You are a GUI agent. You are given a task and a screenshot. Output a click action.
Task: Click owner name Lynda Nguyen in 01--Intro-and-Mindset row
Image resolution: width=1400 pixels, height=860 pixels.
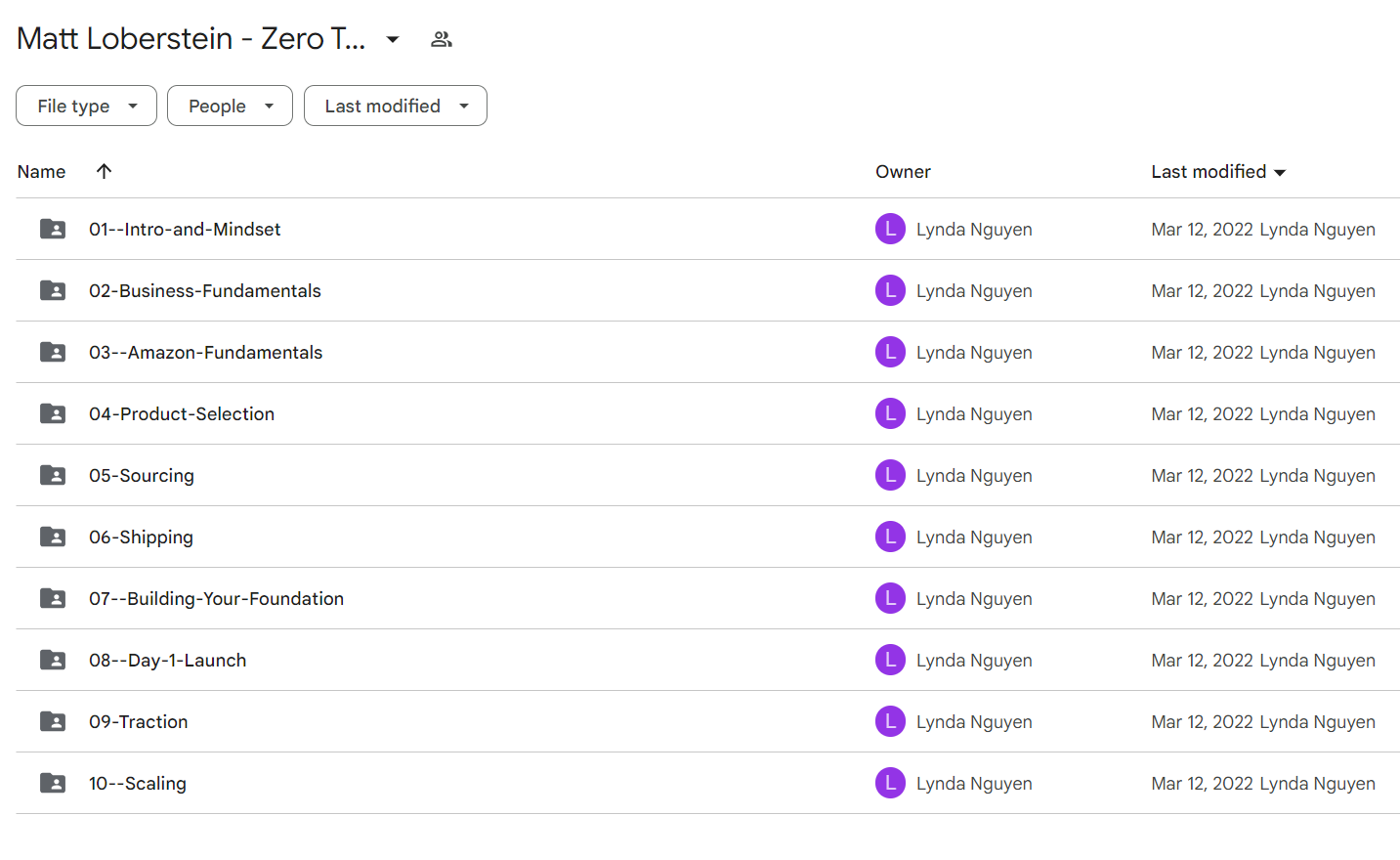tap(974, 229)
